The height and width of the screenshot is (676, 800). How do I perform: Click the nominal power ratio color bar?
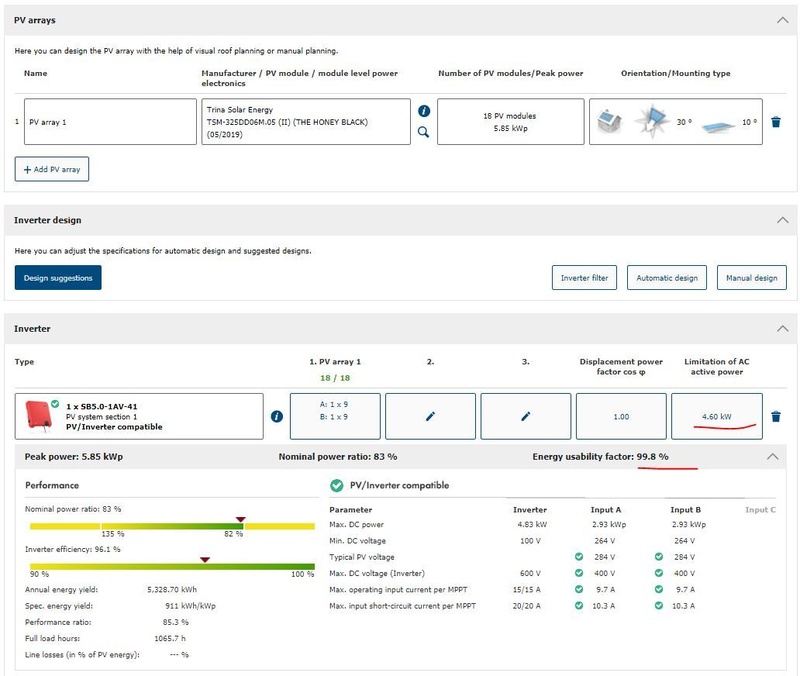pos(172,526)
